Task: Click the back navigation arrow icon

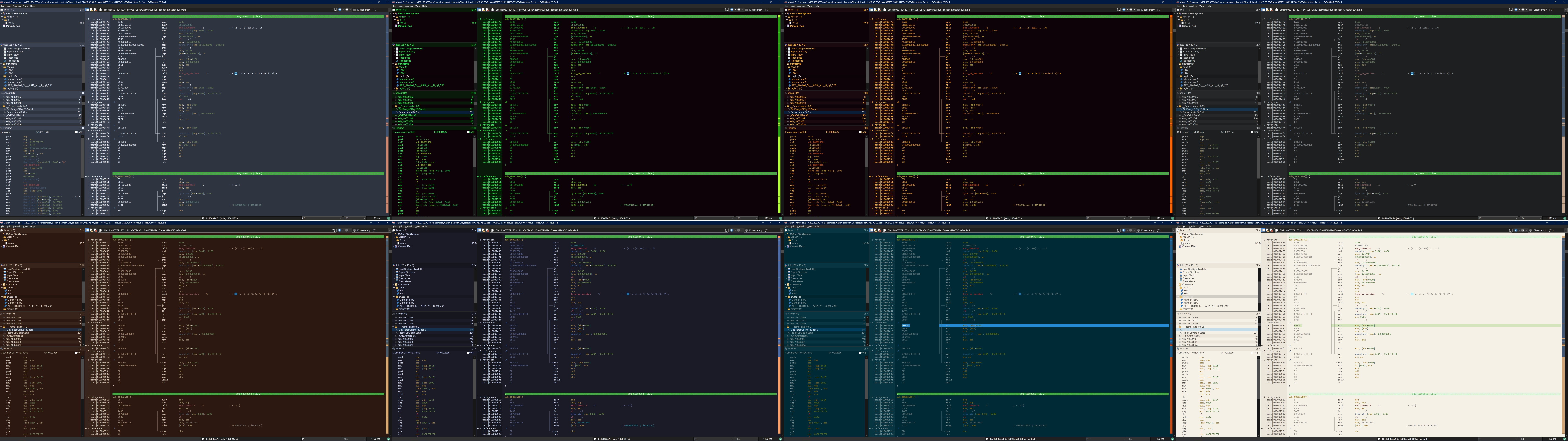Action: [340, 10]
